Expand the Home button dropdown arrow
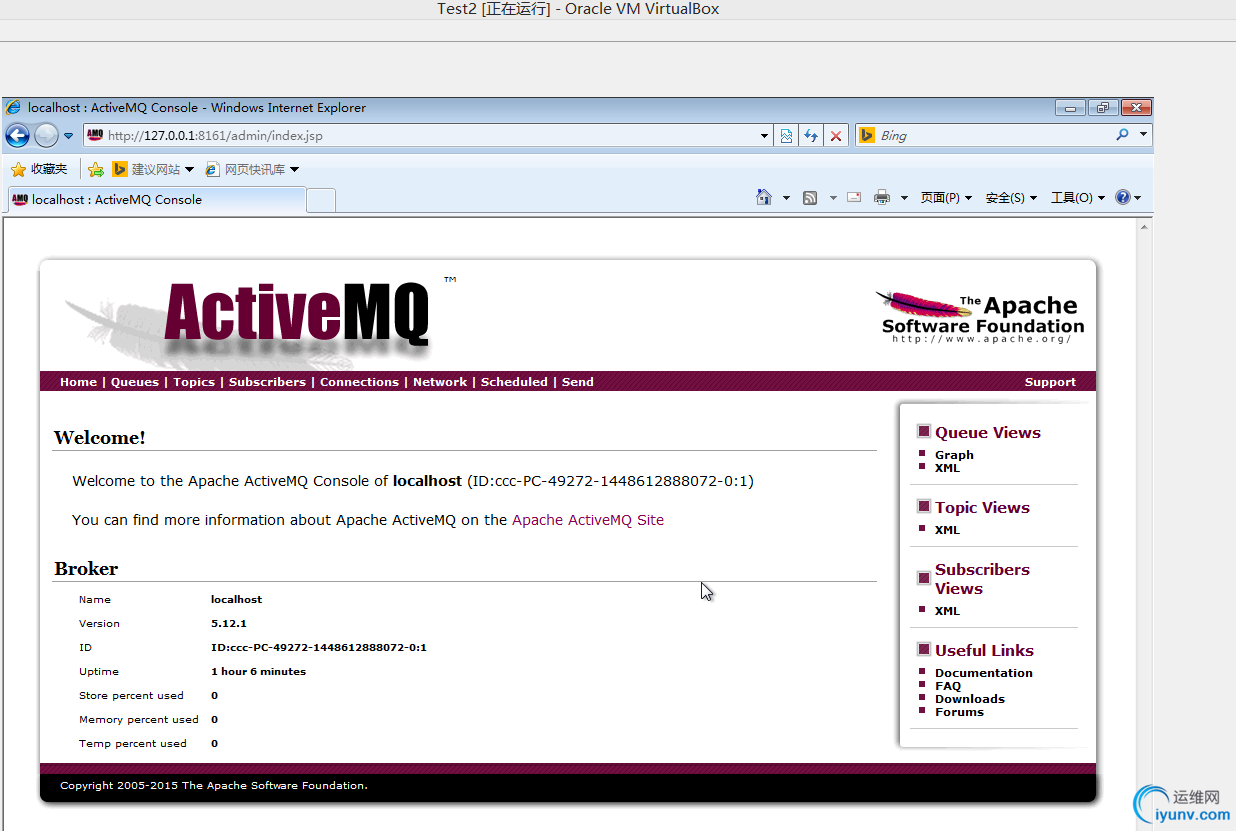The width and height of the screenshot is (1236, 831). (786, 198)
